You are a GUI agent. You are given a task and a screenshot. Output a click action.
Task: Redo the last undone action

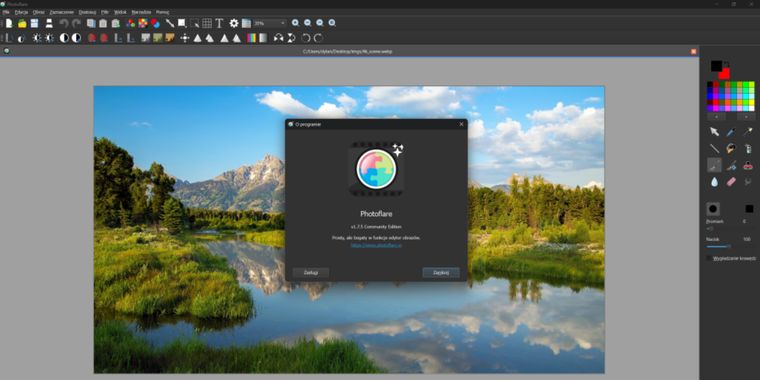(76, 23)
